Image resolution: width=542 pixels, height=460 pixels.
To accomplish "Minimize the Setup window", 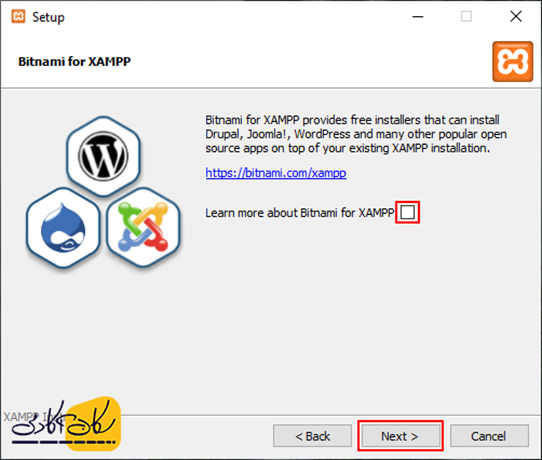I will tap(418, 17).
